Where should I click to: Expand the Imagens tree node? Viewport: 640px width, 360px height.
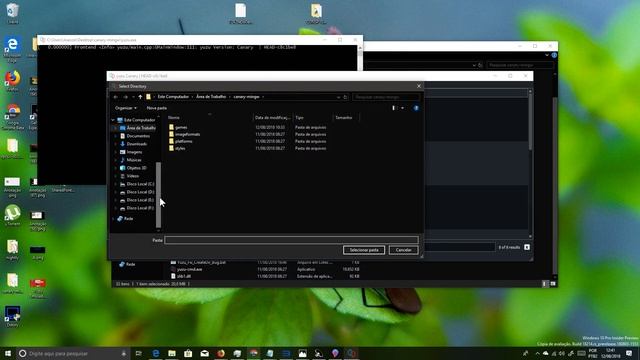click(x=116, y=152)
